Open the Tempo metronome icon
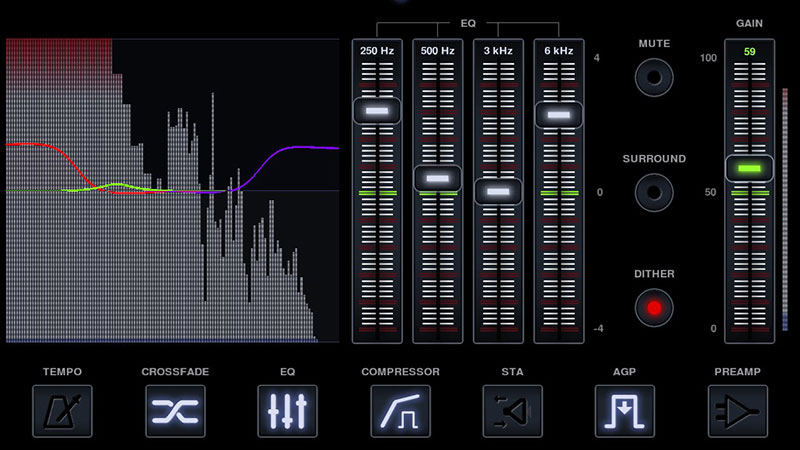 click(62, 411)
